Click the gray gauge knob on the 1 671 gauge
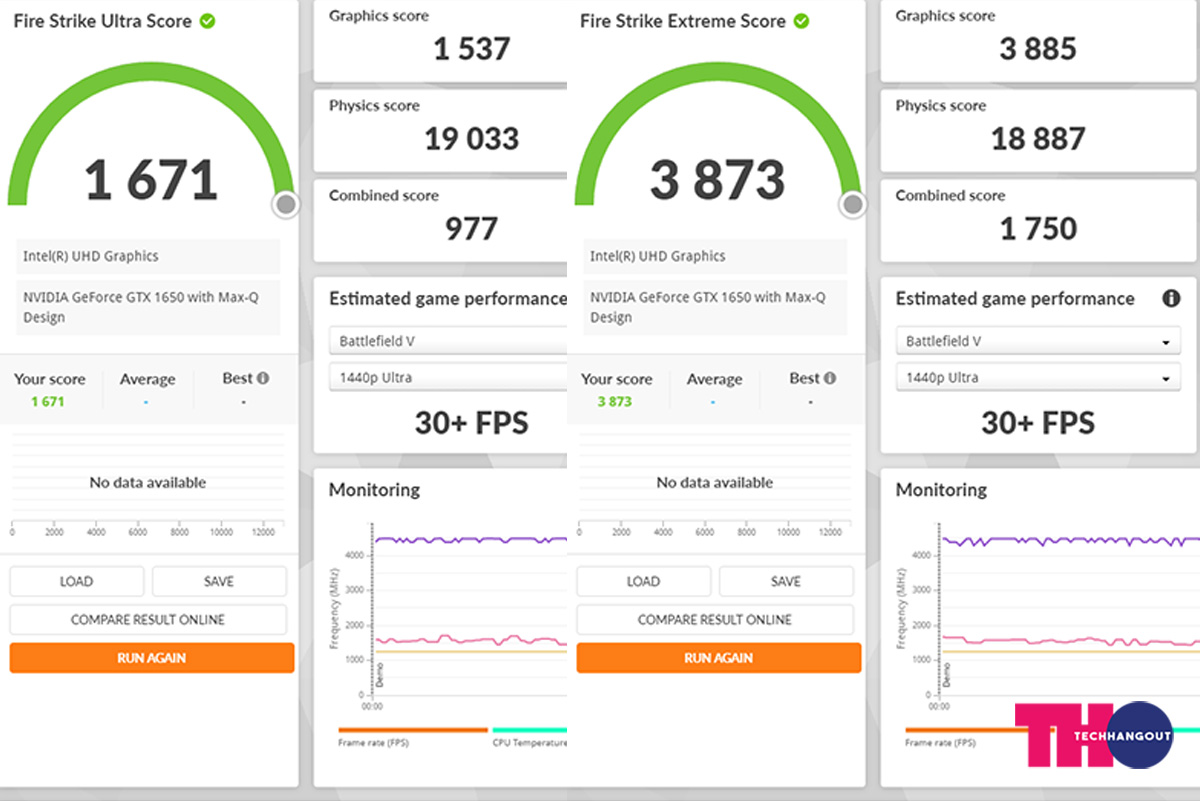 pyautogui.click(x=286, y=205)
